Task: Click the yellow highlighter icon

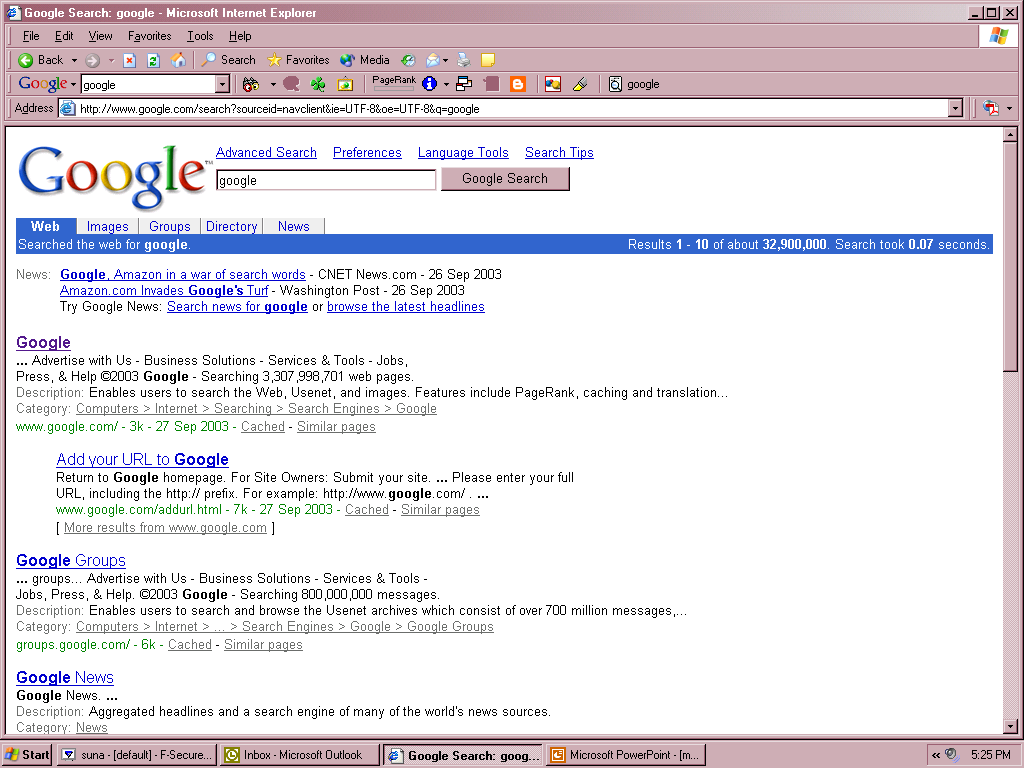Action: [x=580, y=84]
